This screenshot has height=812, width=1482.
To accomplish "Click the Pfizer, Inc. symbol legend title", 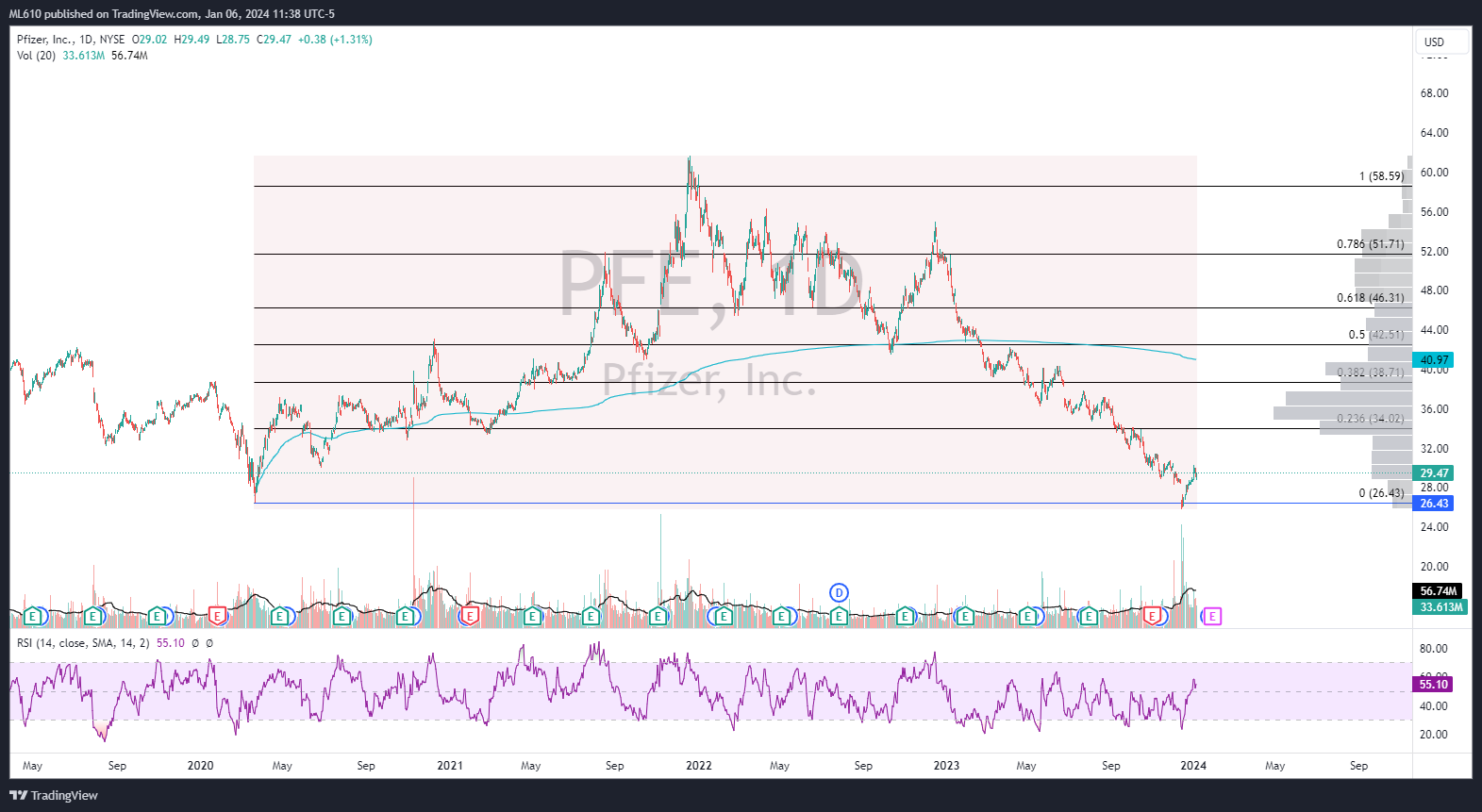I will (x=45, y=40).
